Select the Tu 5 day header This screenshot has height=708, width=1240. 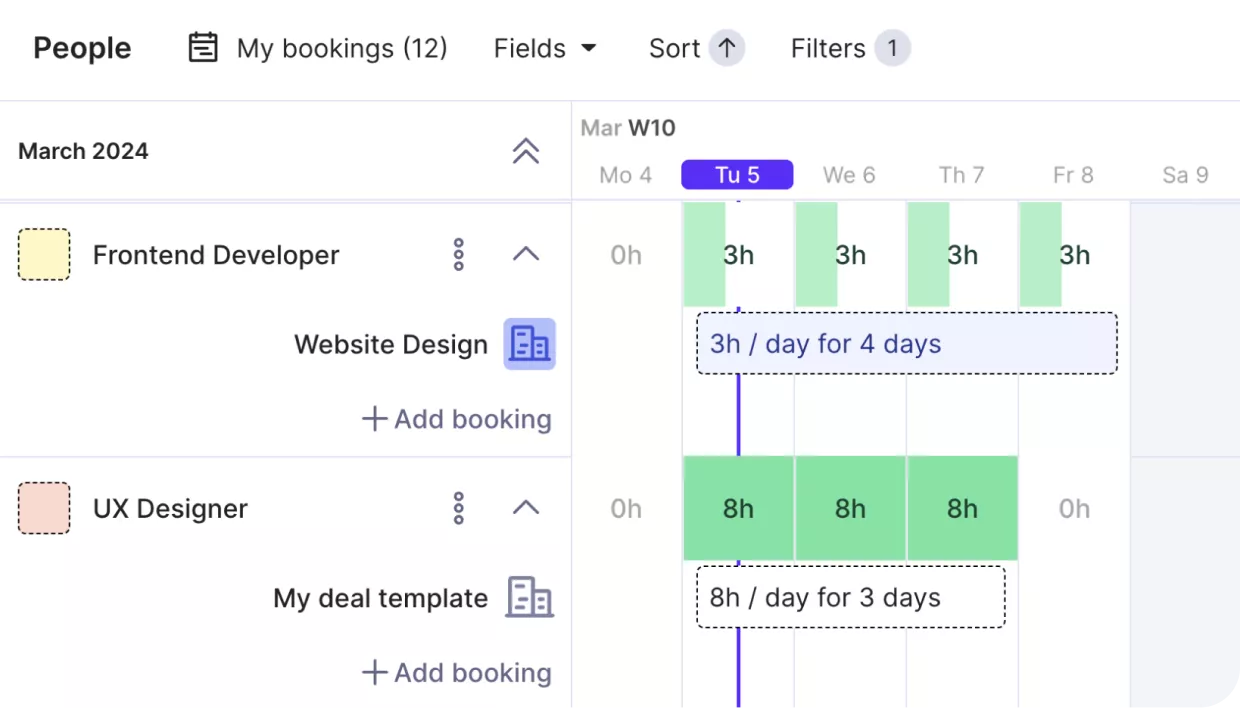click(737, 175)
